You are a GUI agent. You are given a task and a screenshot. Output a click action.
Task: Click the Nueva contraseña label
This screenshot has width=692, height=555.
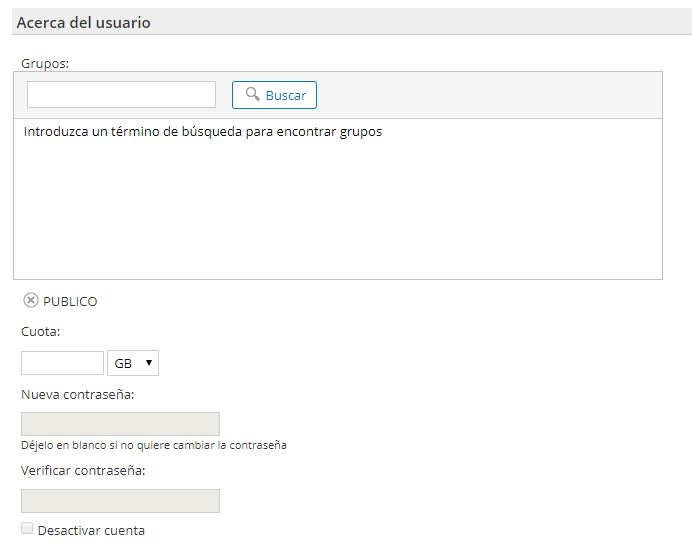click(x=78, y=394)
